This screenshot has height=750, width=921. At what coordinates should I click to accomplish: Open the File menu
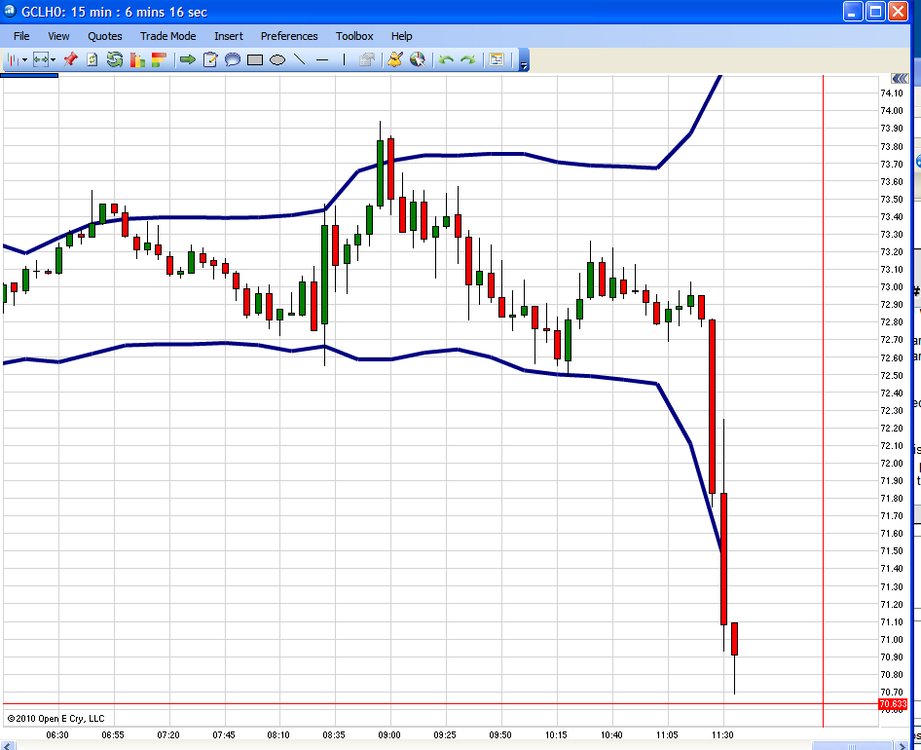[21, 36]
